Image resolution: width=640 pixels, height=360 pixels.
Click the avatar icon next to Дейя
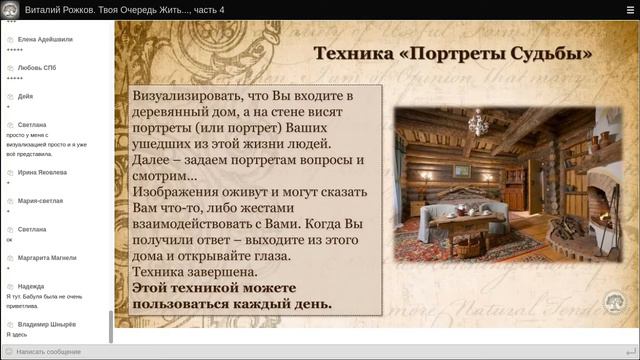pos(10,97)
